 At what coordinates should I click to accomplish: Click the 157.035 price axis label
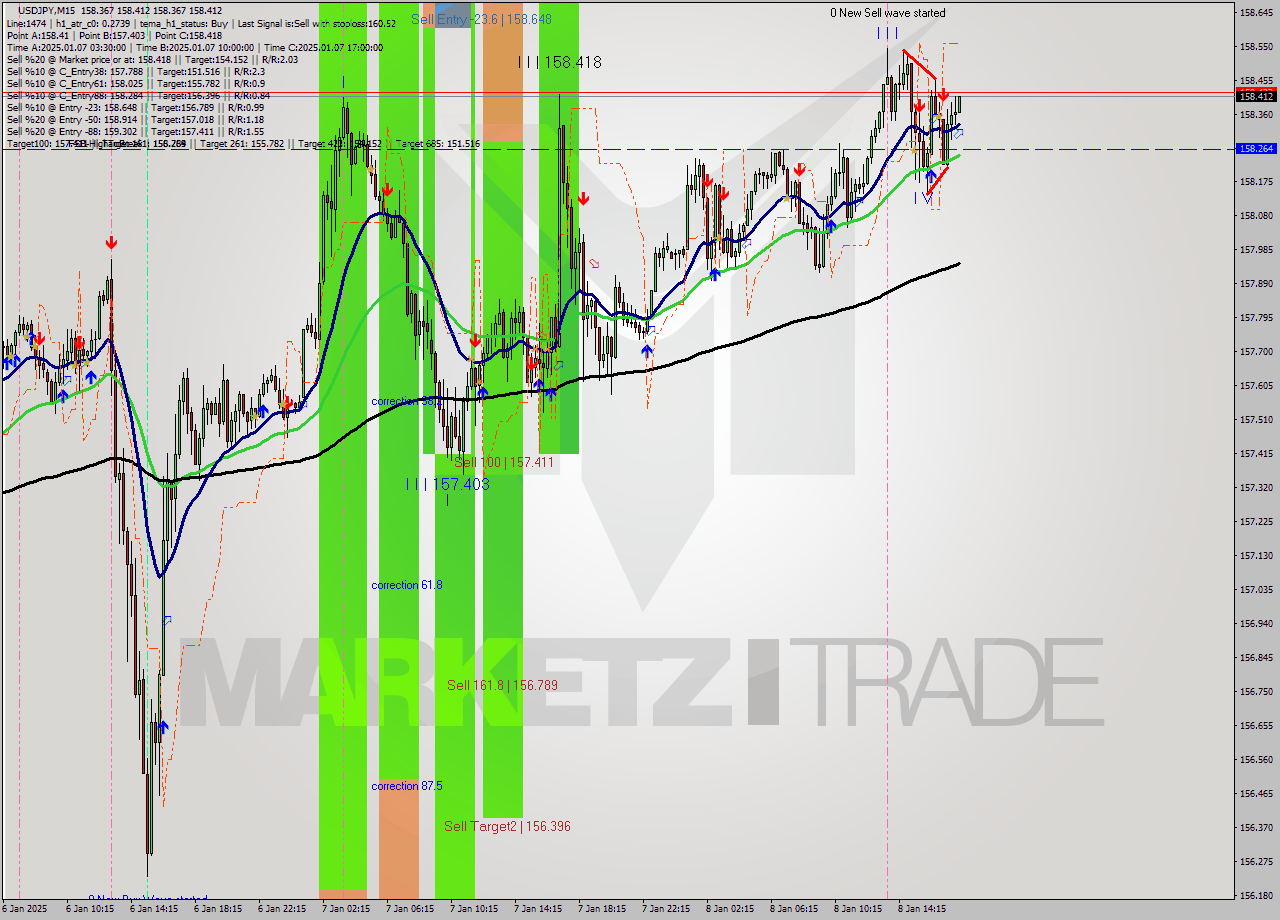(x=1256, y=589)
